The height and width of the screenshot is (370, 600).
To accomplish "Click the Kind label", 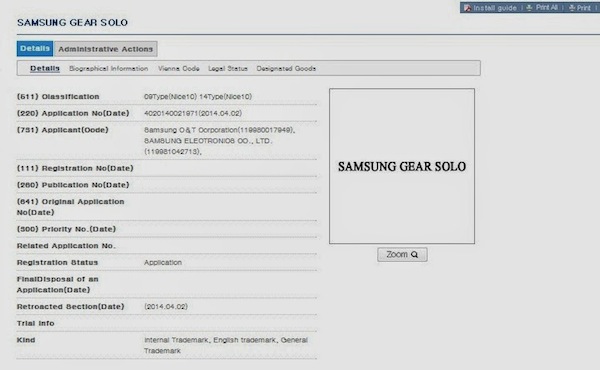I will 26,340.
